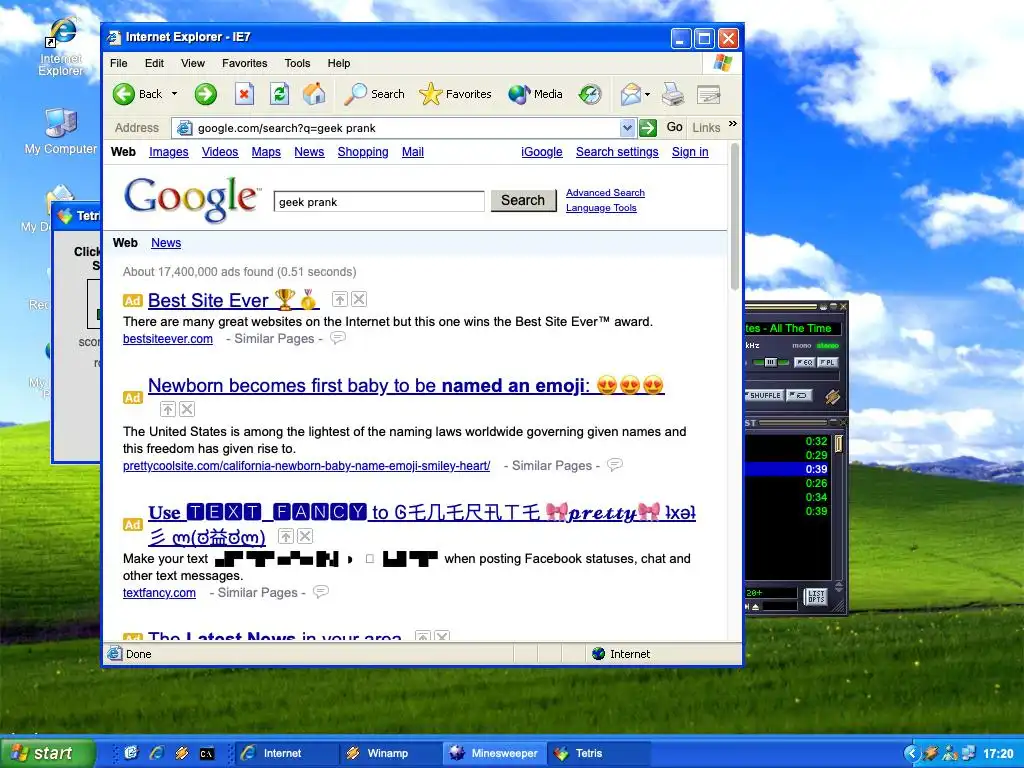This screenshot has height=768, width=1024.
Task: Expand Links toolbar chevron
Action: click(733, 123)
